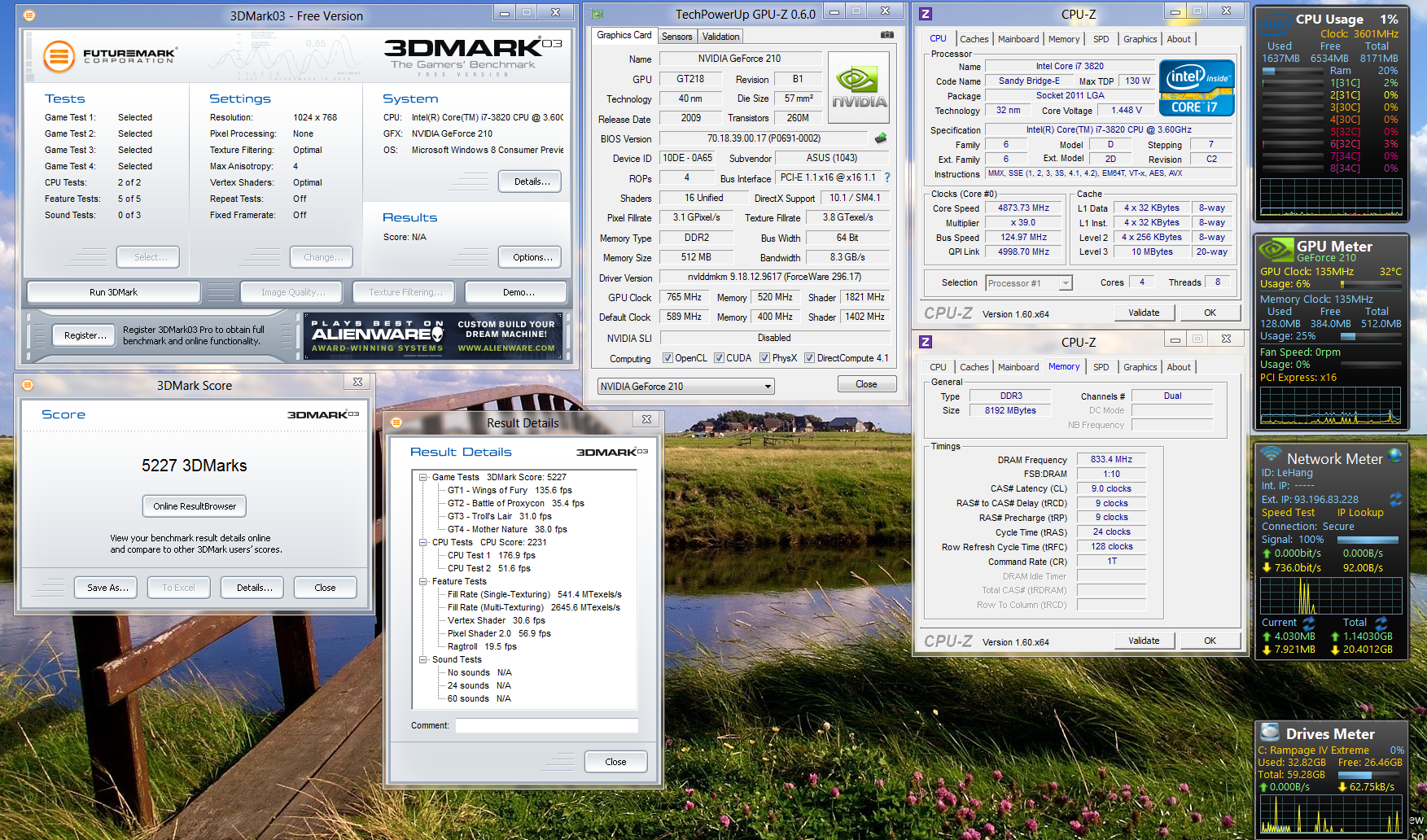Collapse the CPU Tests tree node

coord(423,543)
